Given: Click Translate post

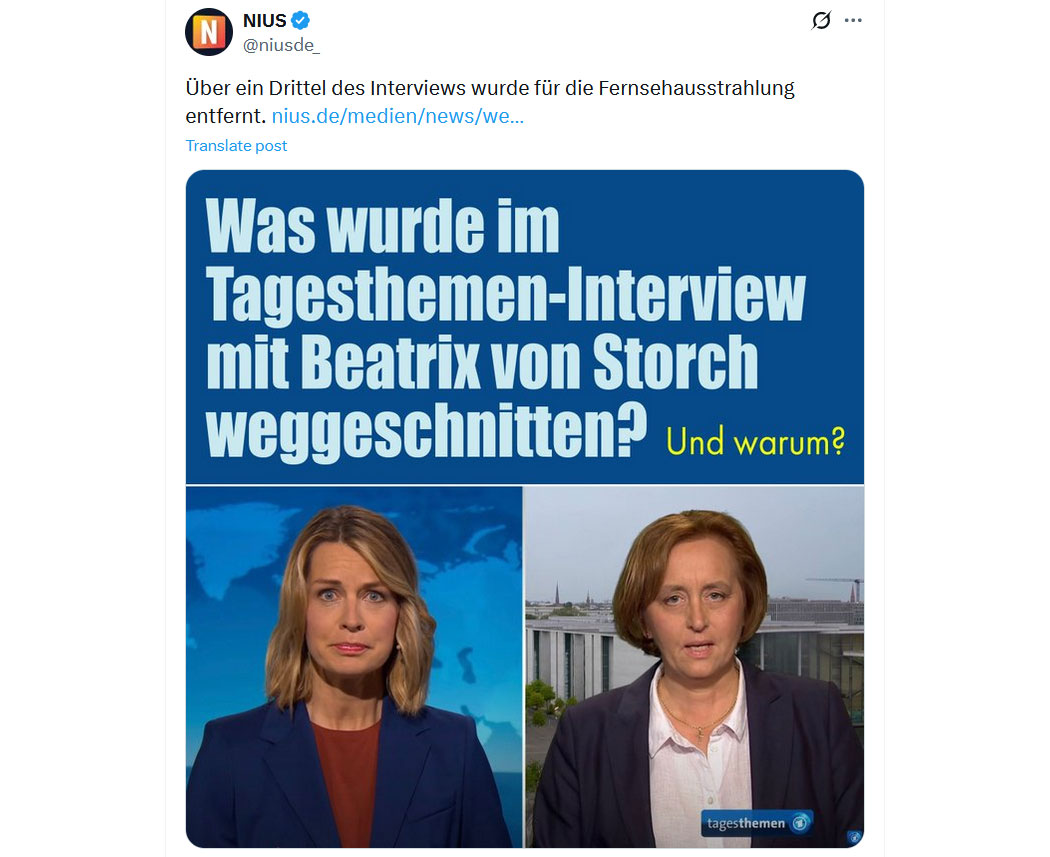Looking at the screenshot, I should pos(236,145).
